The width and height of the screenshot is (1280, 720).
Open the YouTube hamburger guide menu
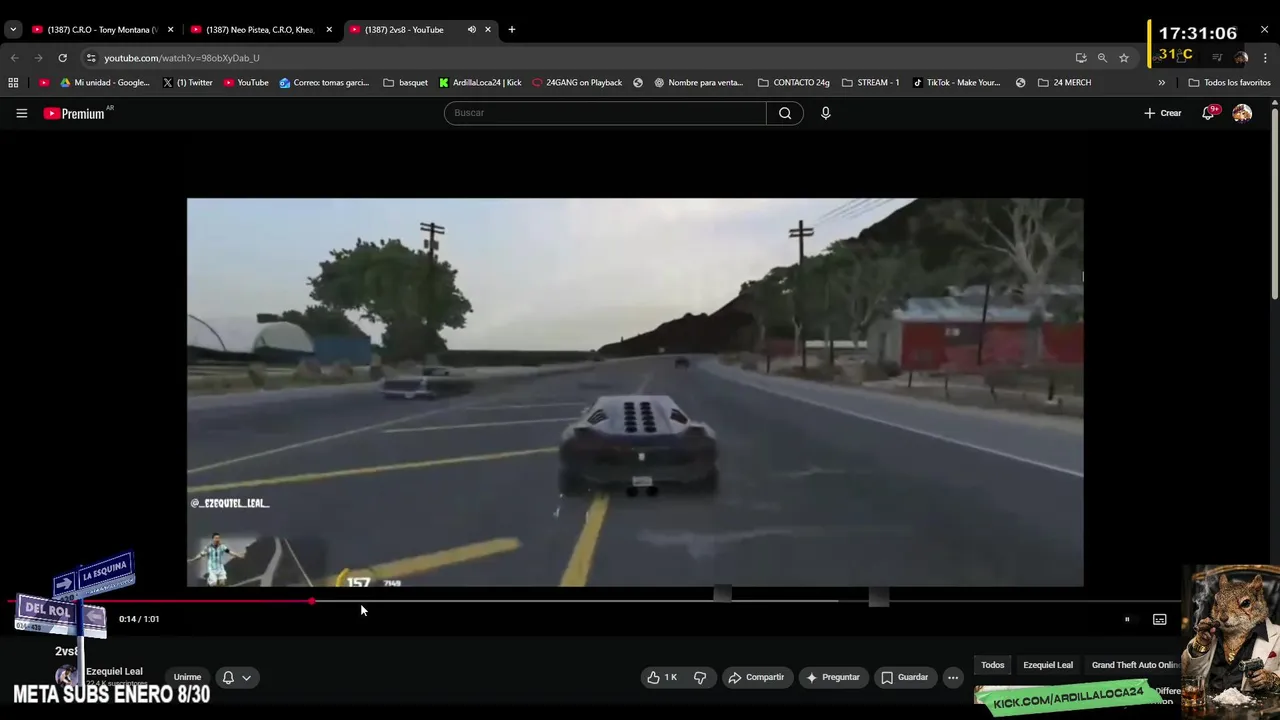tap(21, 113)
